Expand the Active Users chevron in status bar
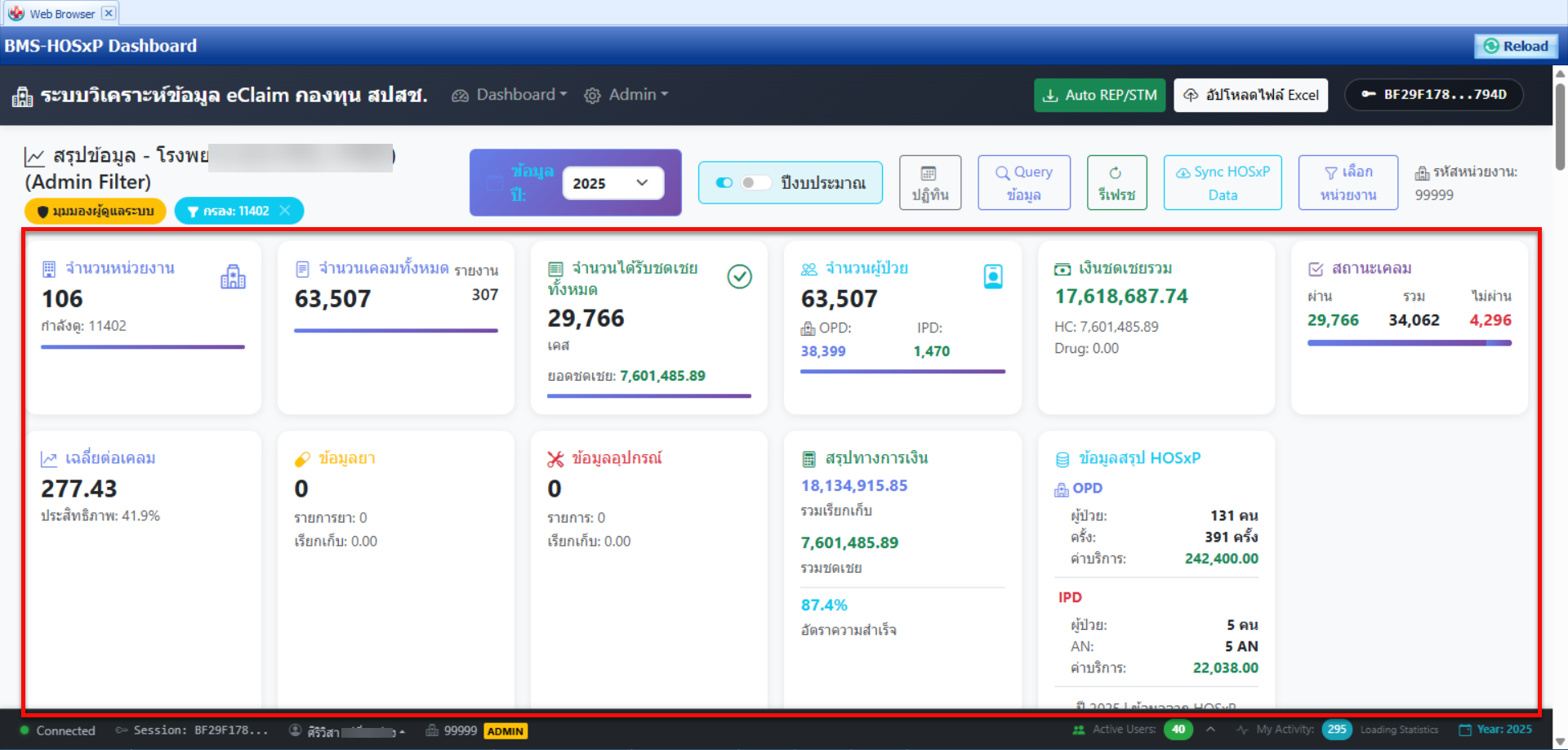Screen dimensions: 1568x750 1210,730
